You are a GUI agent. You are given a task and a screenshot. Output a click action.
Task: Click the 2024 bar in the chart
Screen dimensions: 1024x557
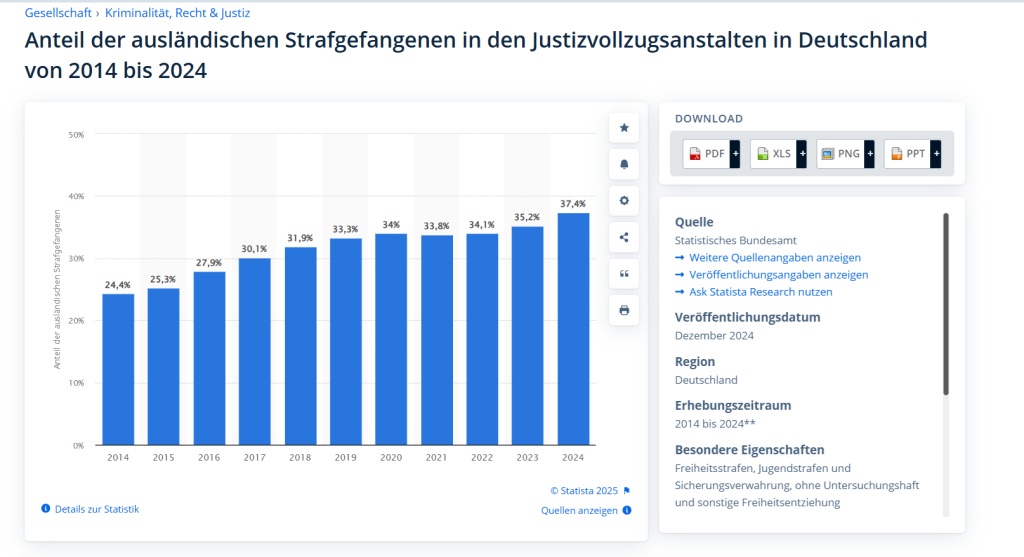573,328
